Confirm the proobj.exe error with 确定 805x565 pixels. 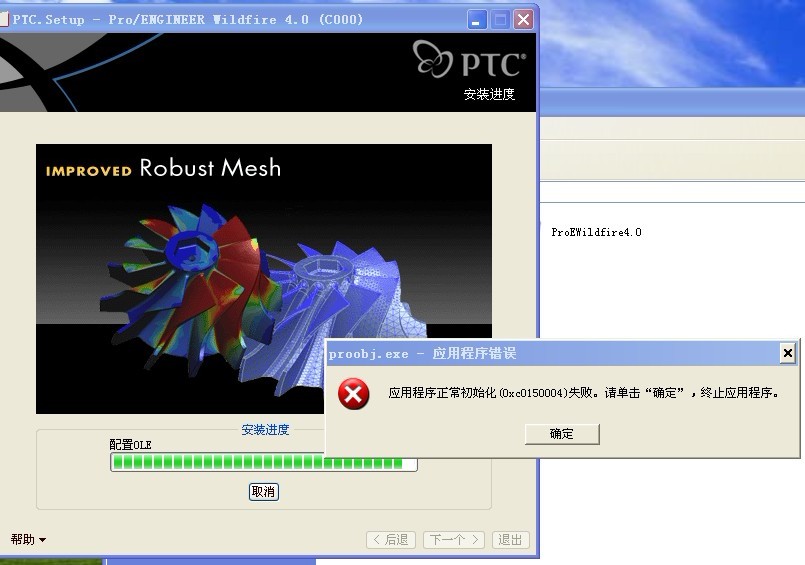(x=562, y=434)
